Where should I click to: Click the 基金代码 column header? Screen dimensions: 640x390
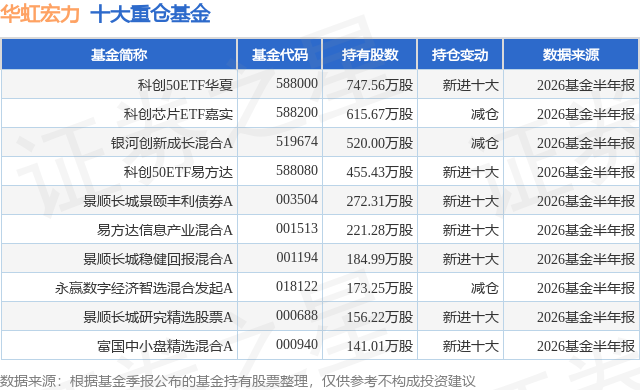pyautogui.click(x=280, y=55)
